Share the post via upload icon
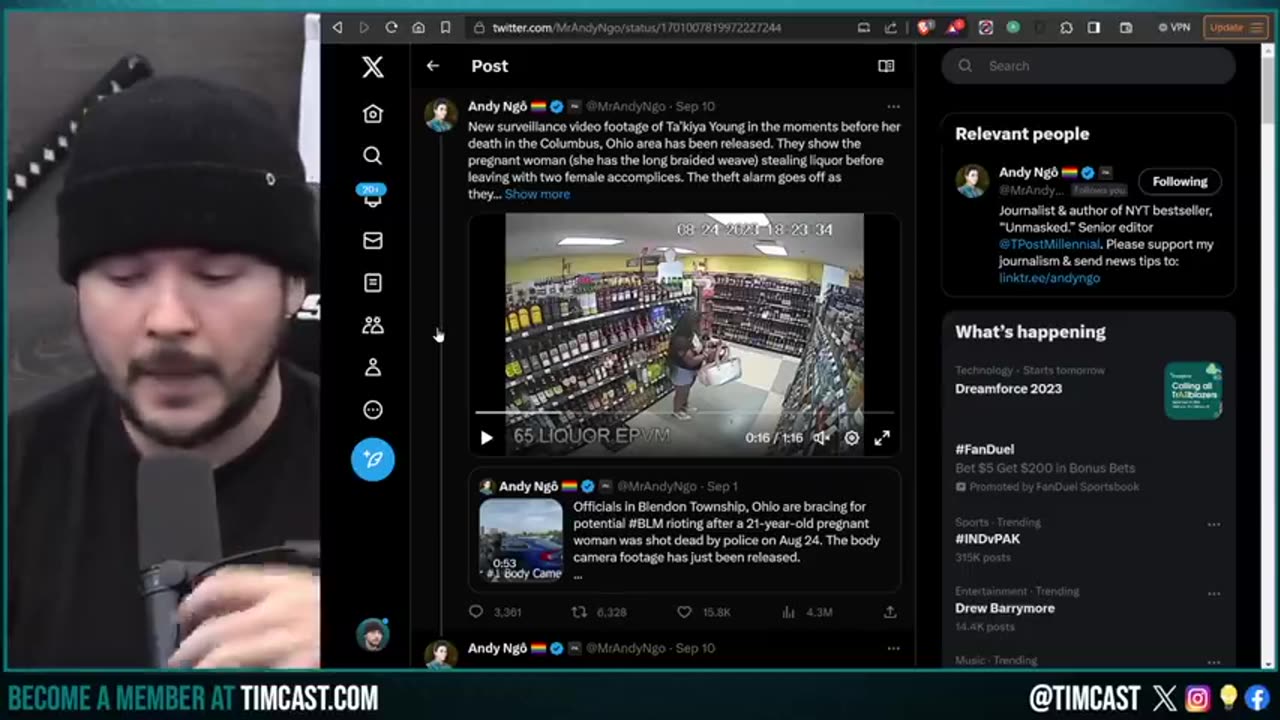The width and height of the screenshot is (1280, 720). pyautogui.click(x=890, y=612)
